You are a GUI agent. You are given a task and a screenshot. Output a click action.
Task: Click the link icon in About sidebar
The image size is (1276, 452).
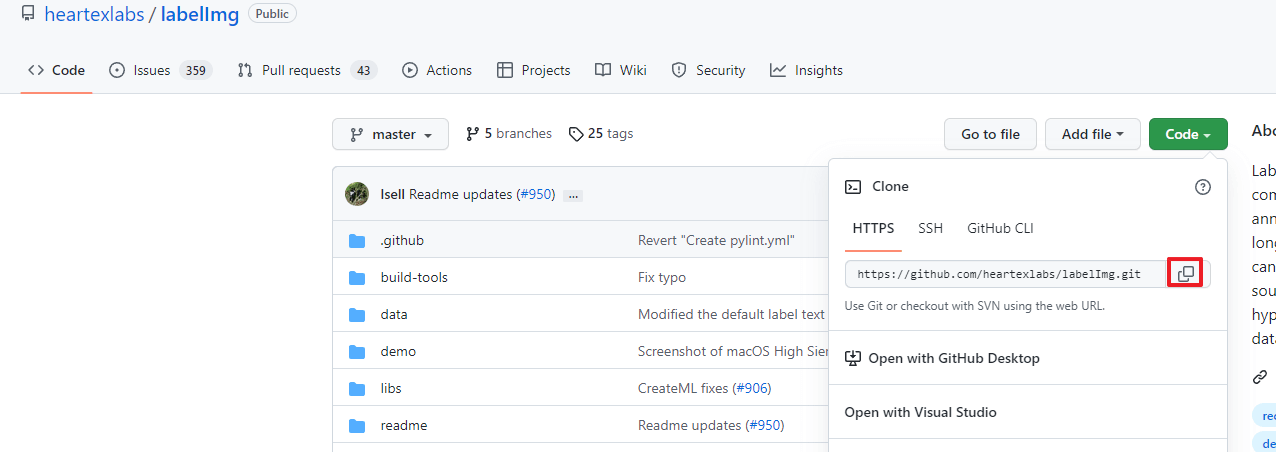1260,377
